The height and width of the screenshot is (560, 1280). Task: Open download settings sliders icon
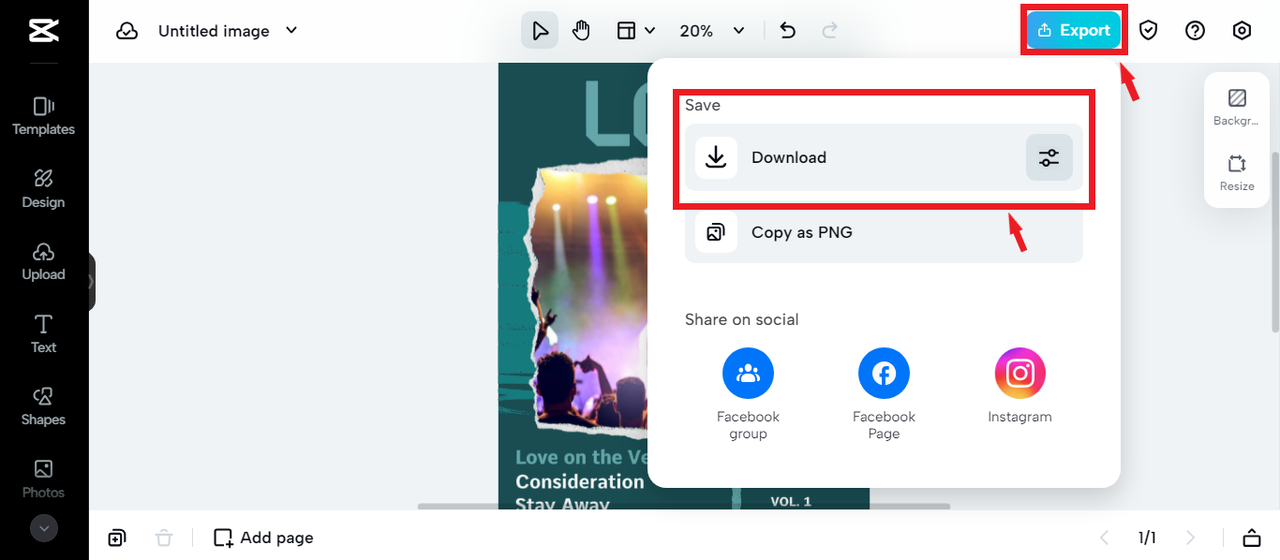(x=1049, y=158)
